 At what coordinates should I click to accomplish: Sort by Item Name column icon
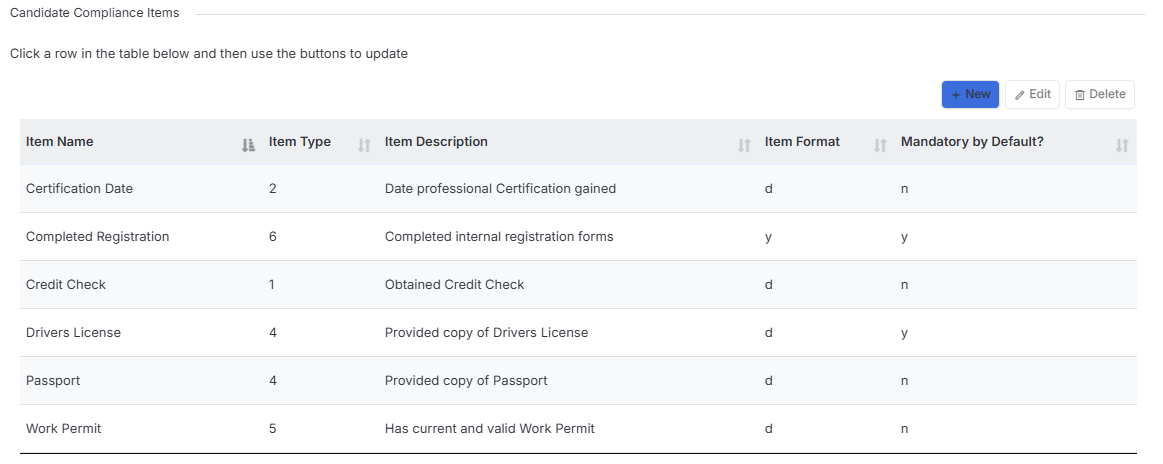[248, 145]
